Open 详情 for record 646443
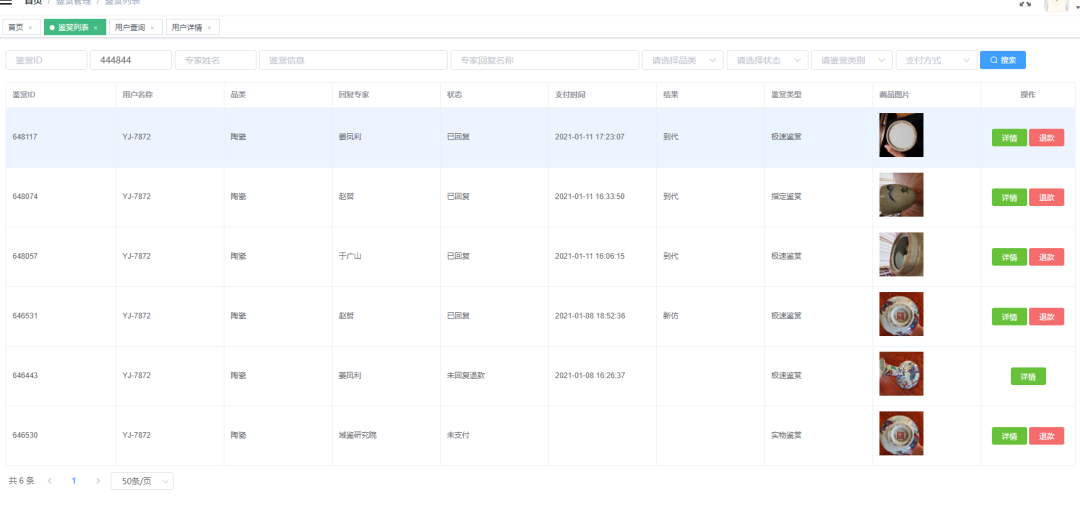The height and width of the screenshot is (510, 1080). (1028, 376)
